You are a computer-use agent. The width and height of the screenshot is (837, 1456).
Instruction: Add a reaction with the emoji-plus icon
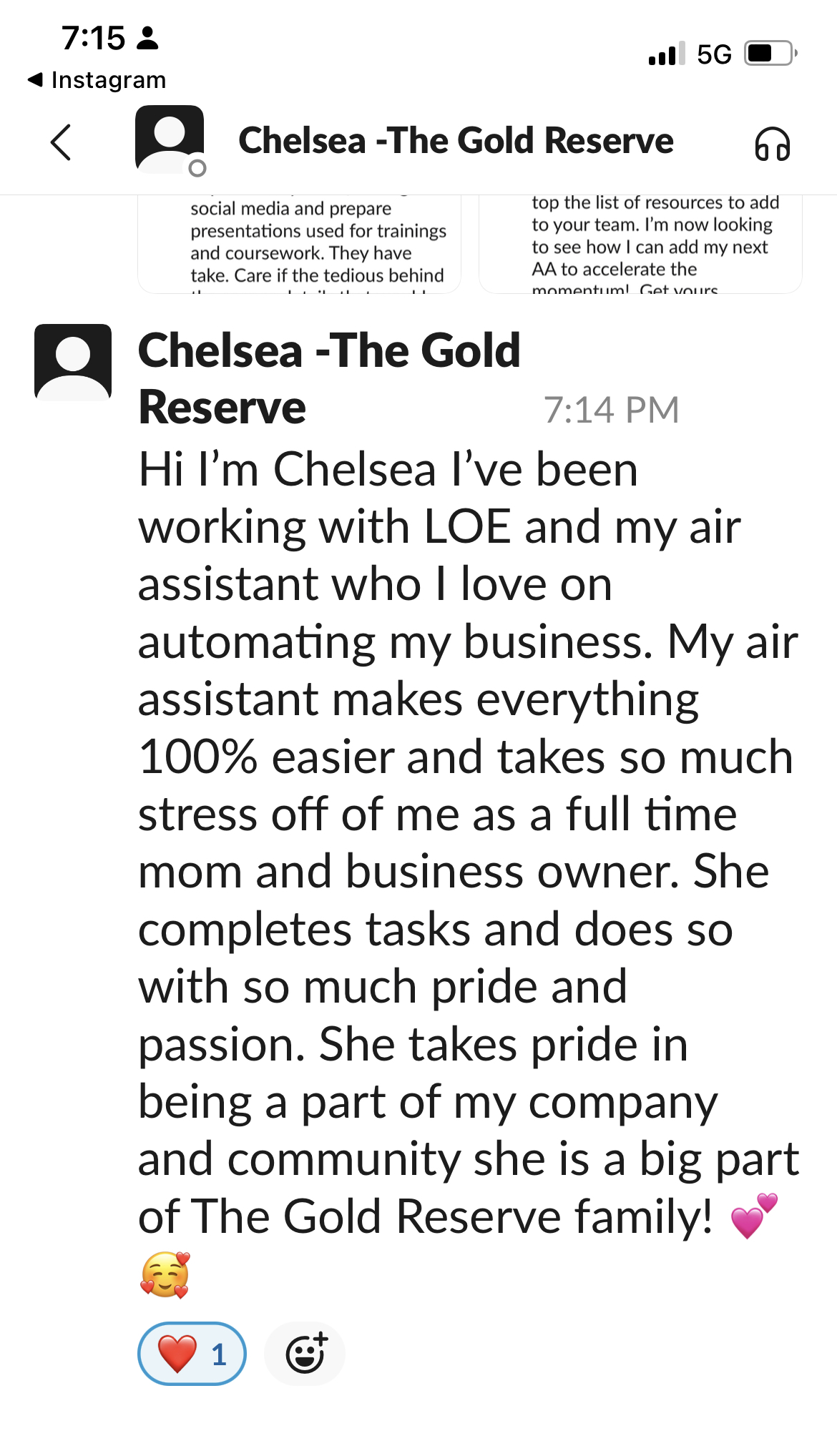tap(305, 1353)
